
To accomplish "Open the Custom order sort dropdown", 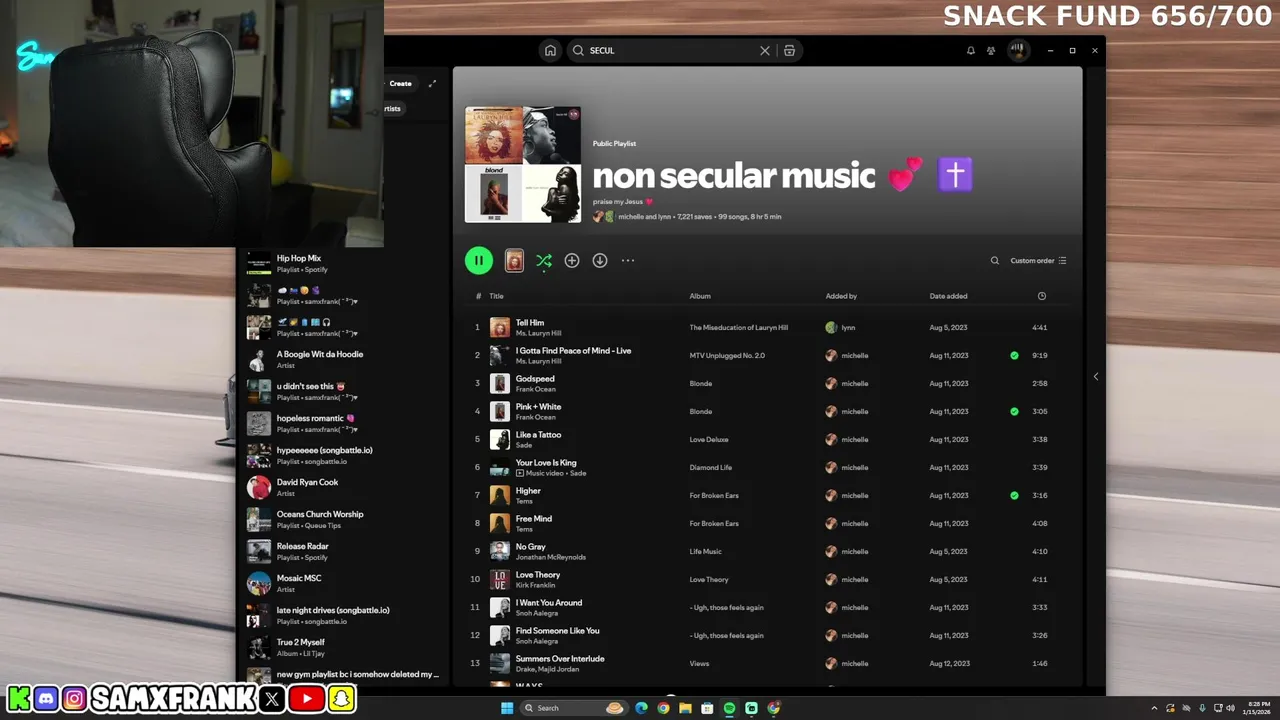I will [1038, 261].
